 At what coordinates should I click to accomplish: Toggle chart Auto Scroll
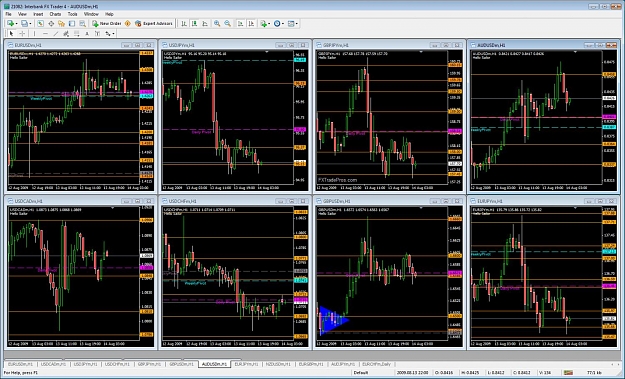(x=240, y=24)
